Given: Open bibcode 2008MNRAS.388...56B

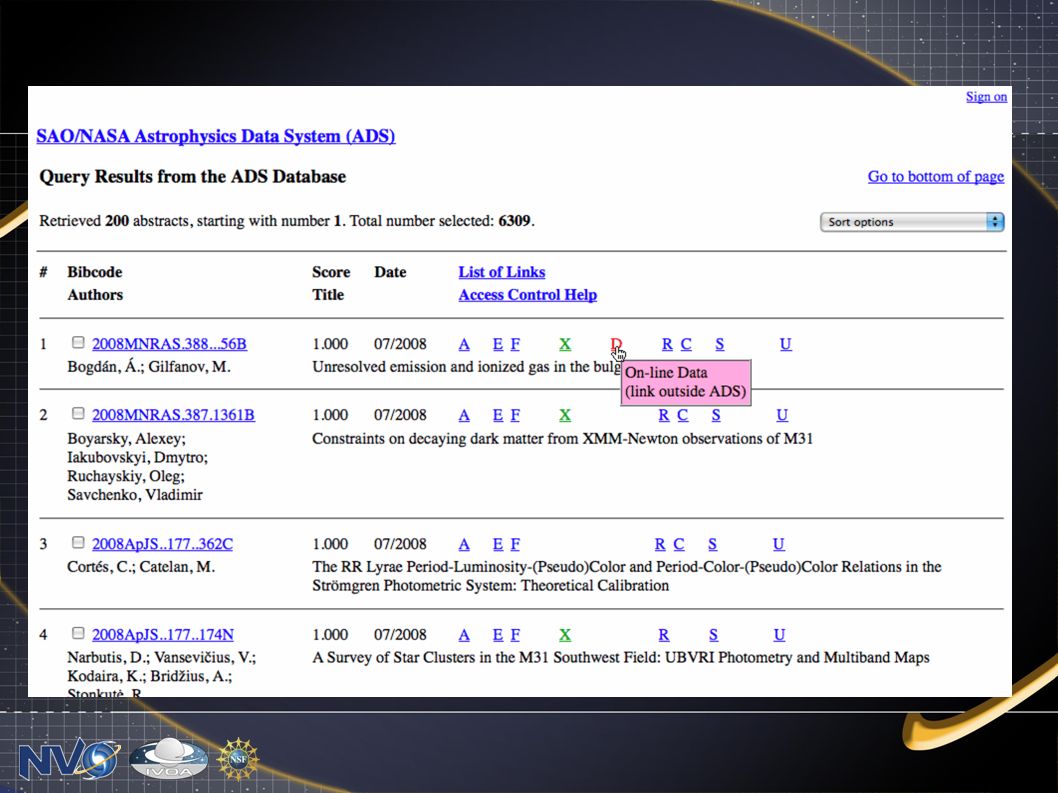Looking at the screenshot, I should (169, 344).
